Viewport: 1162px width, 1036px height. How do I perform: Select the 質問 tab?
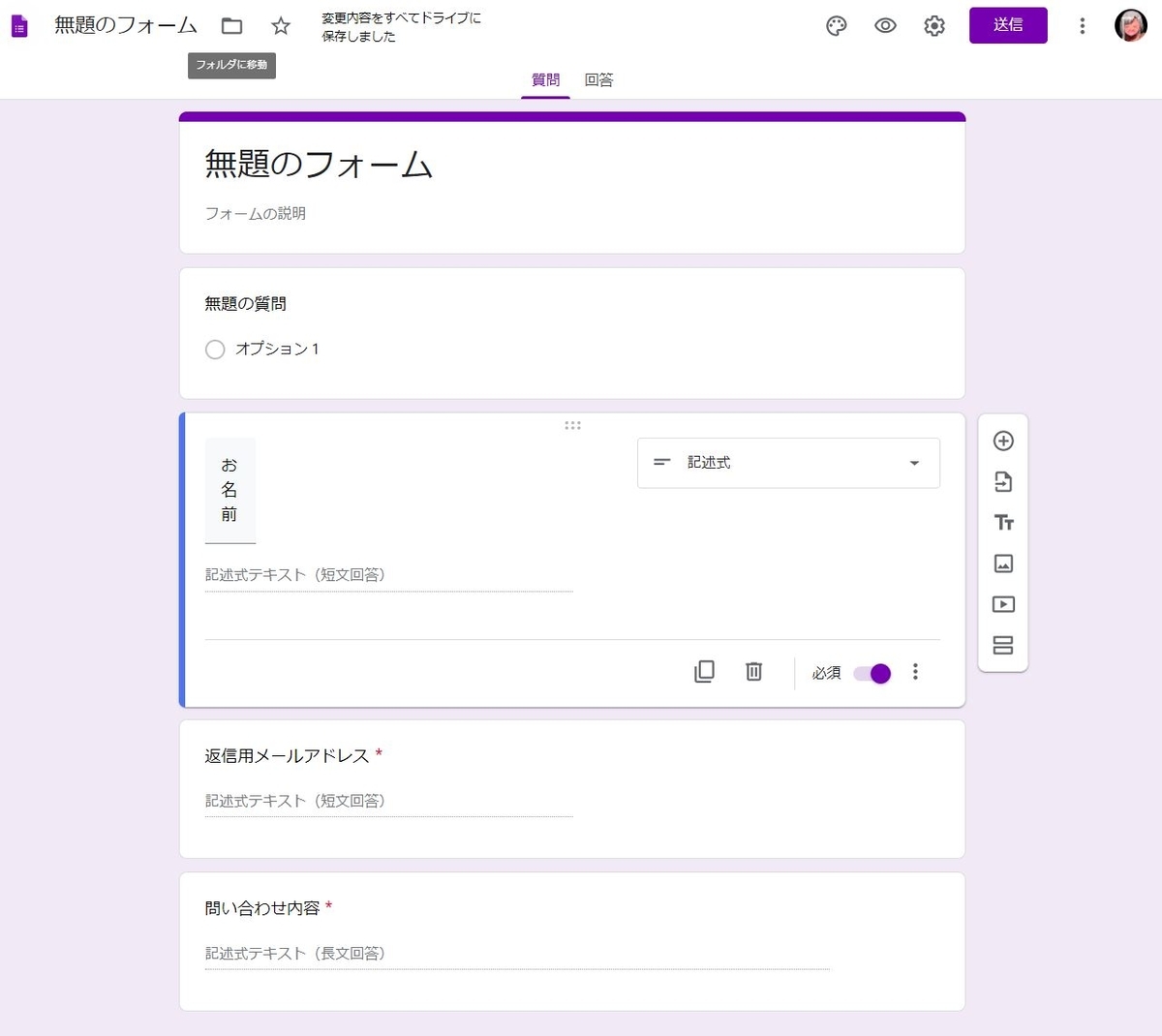(x=545, y=80)
